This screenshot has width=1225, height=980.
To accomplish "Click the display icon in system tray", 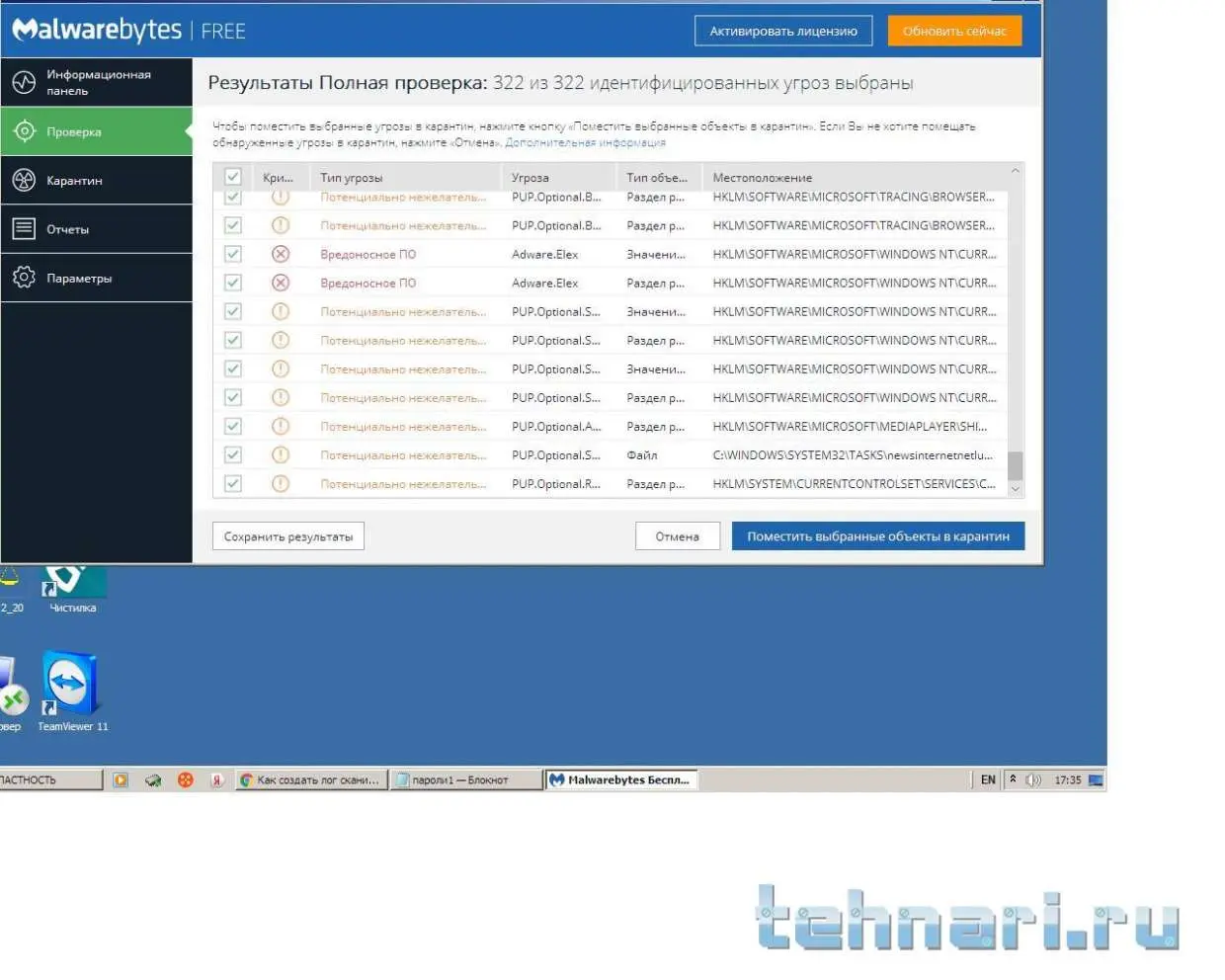I will point(1096,779).
